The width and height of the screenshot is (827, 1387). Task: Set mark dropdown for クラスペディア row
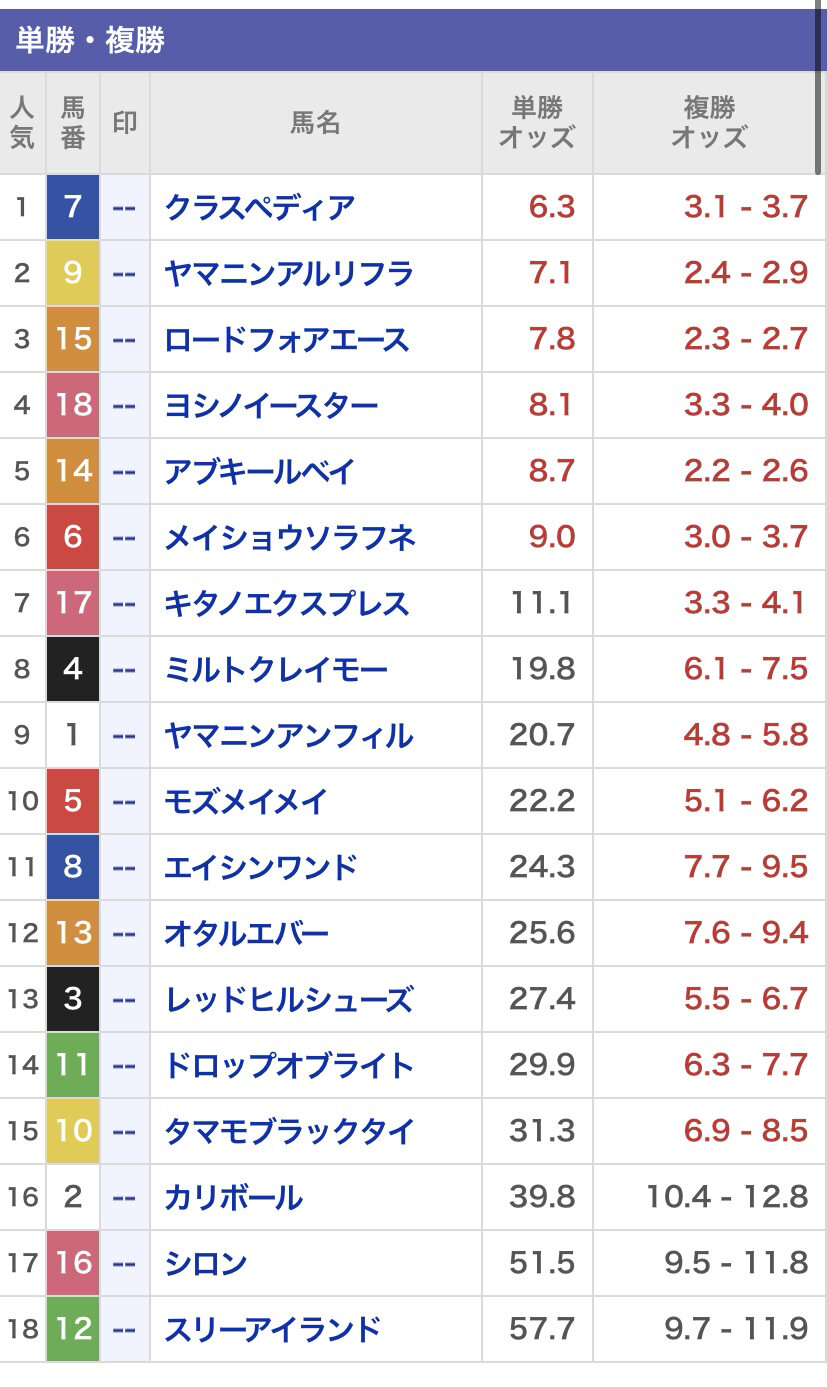tap(125, 207)
